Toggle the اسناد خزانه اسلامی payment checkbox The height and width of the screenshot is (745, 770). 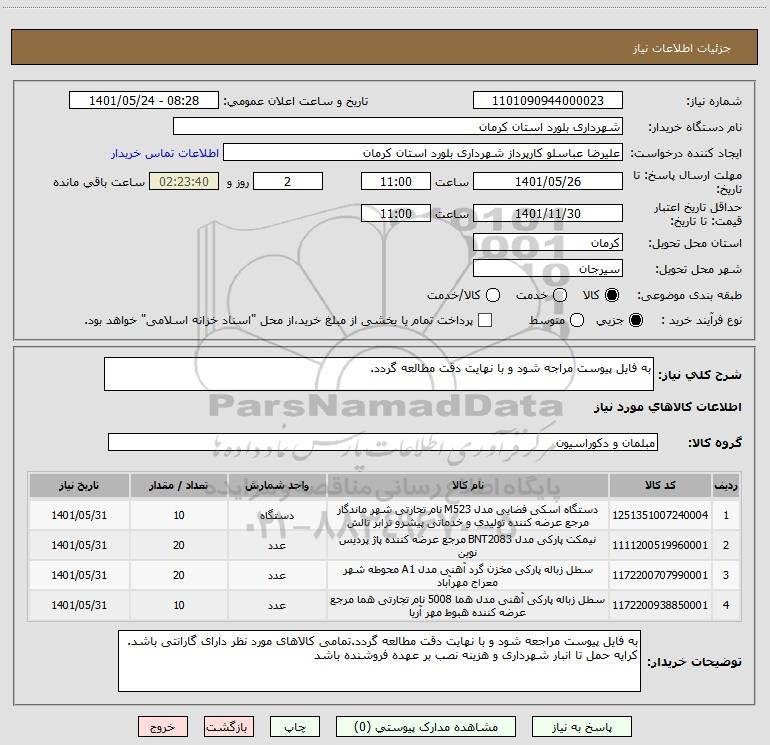485,320
